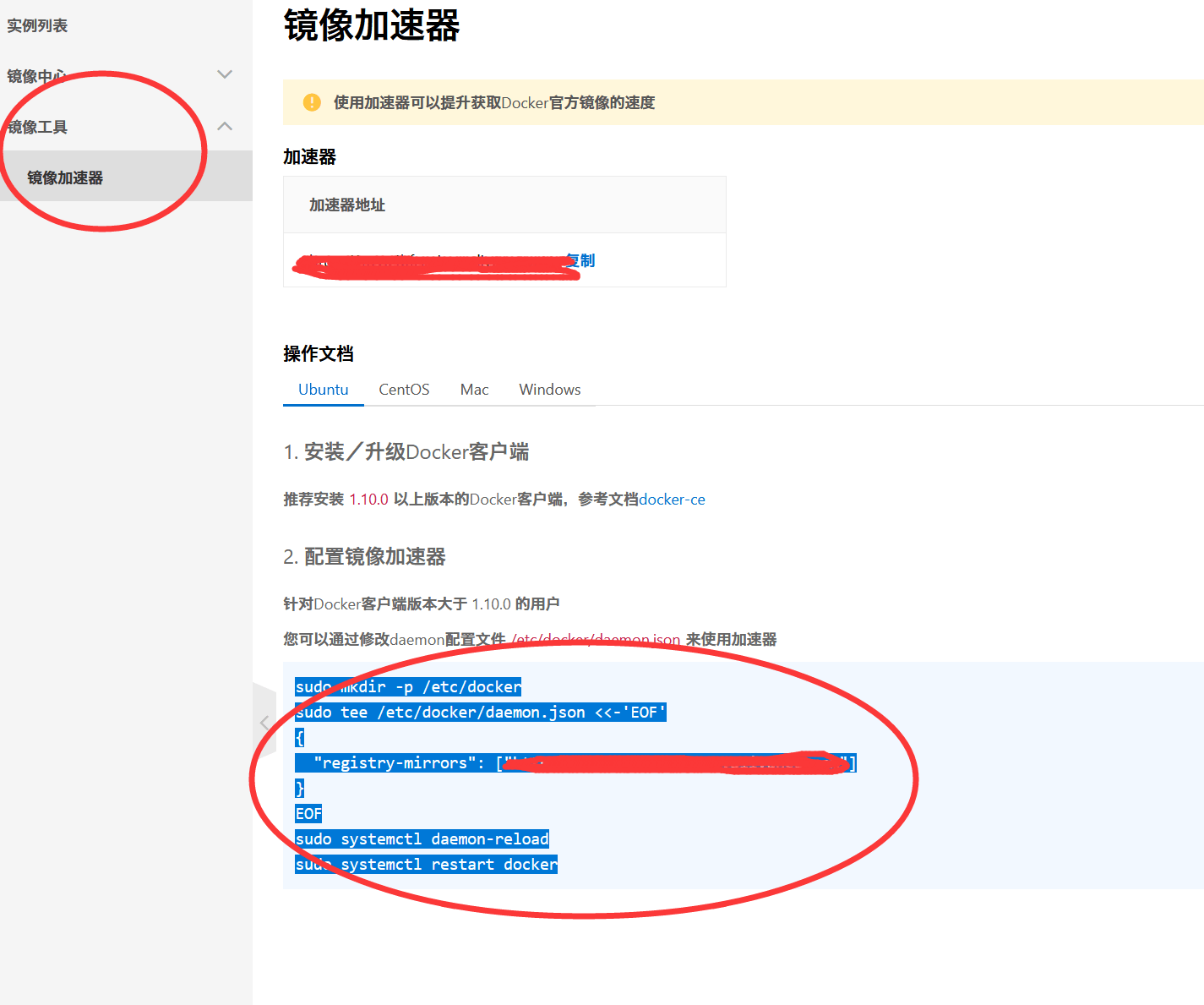Image resolution: width=1204 pixels, height=1005 pixels.
Task: Click 复制 to copy the accelerator address
Action: pyautogui.click(x=582, y=260)
